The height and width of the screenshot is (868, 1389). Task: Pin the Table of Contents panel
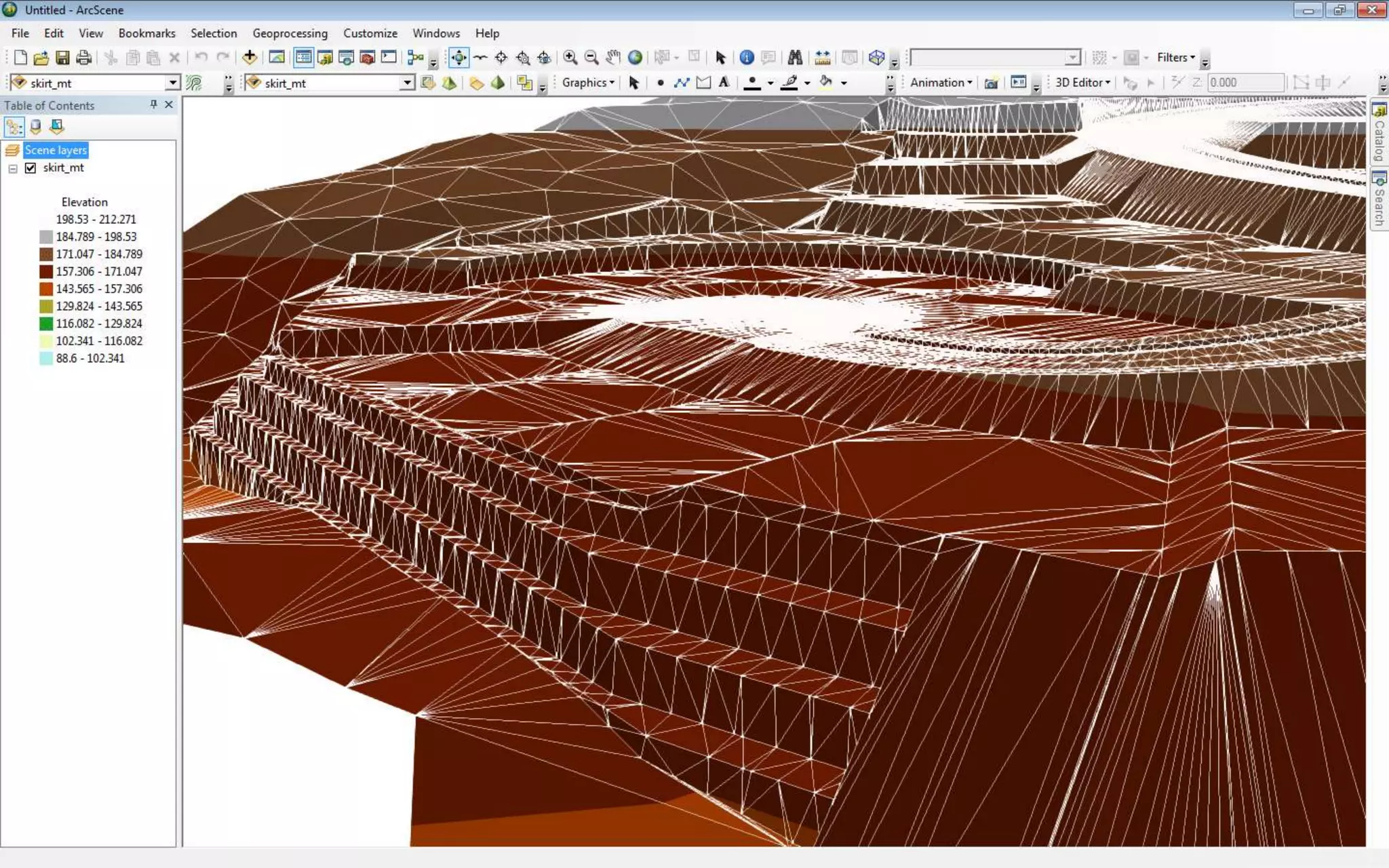(x=153, y=104)
